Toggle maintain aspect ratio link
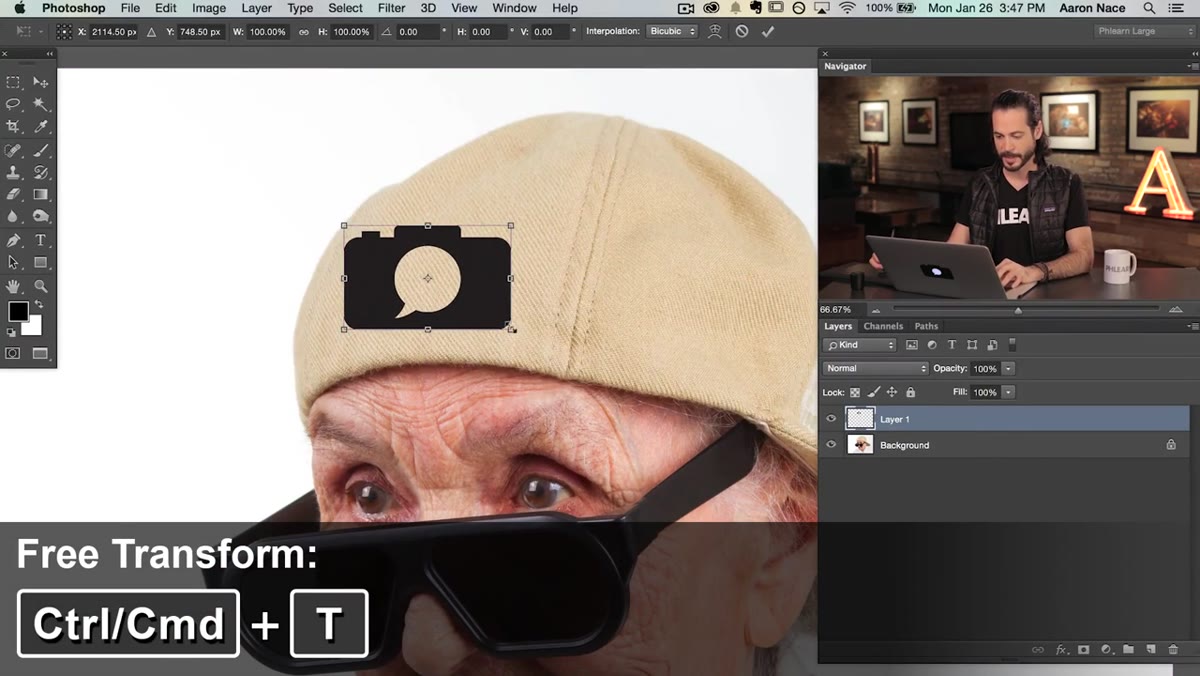Viewport: 1200px width, 676px height. [x=304, y=31]
